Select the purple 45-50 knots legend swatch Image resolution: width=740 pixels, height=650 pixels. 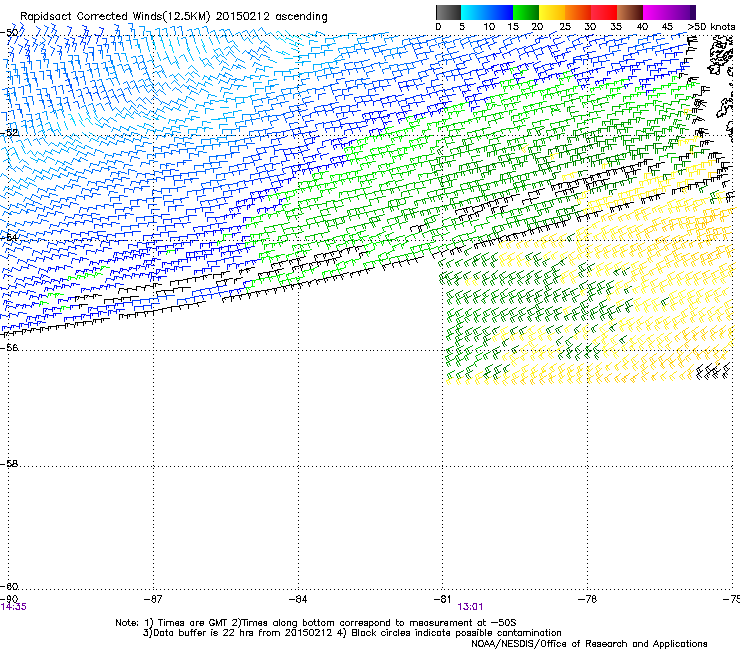[682, 12]
